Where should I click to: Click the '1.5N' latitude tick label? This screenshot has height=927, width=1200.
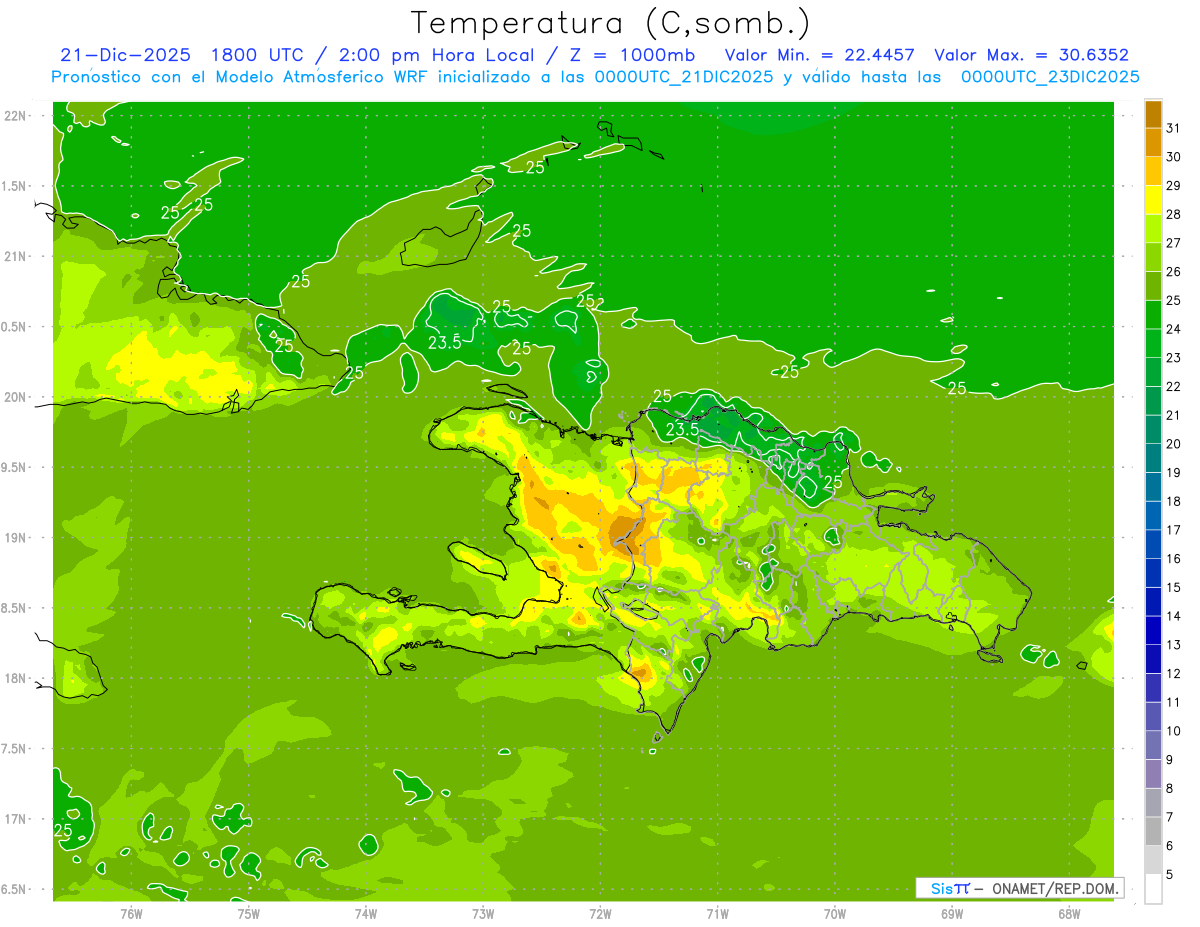point(15,186)
